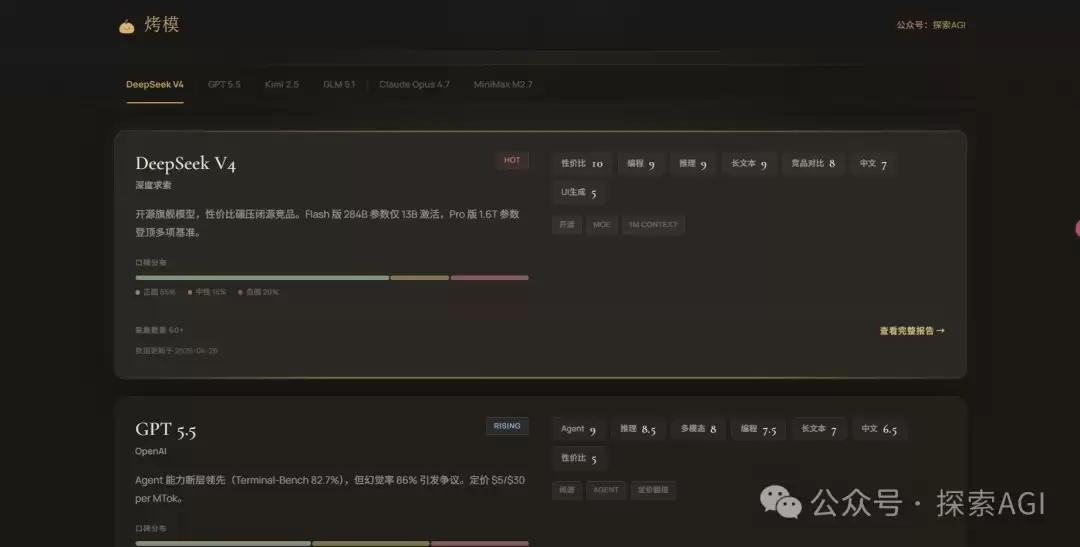This screenshot has width=1080, height=547.
Task: Switch to the MiniMax M2.7 tab
Action: click(x=503, y=85)
